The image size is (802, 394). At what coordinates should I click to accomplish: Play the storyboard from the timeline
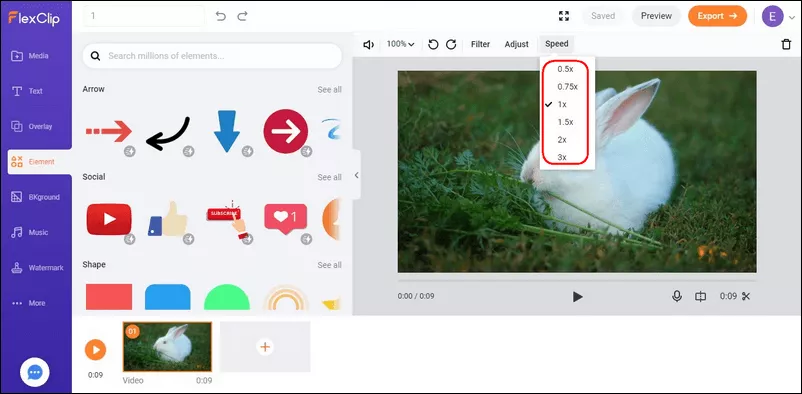tap(95, 349)
